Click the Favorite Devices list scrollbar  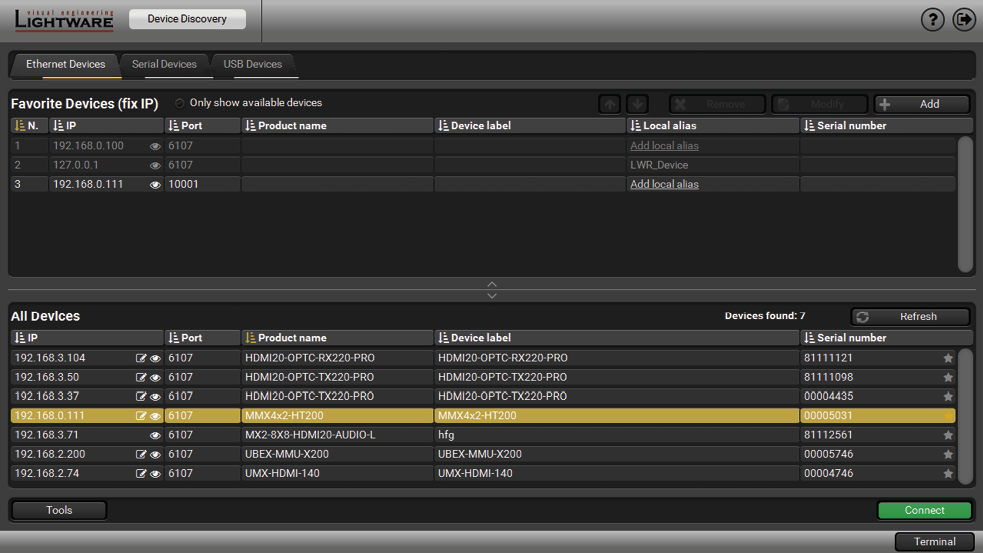[x=965, y=204]
